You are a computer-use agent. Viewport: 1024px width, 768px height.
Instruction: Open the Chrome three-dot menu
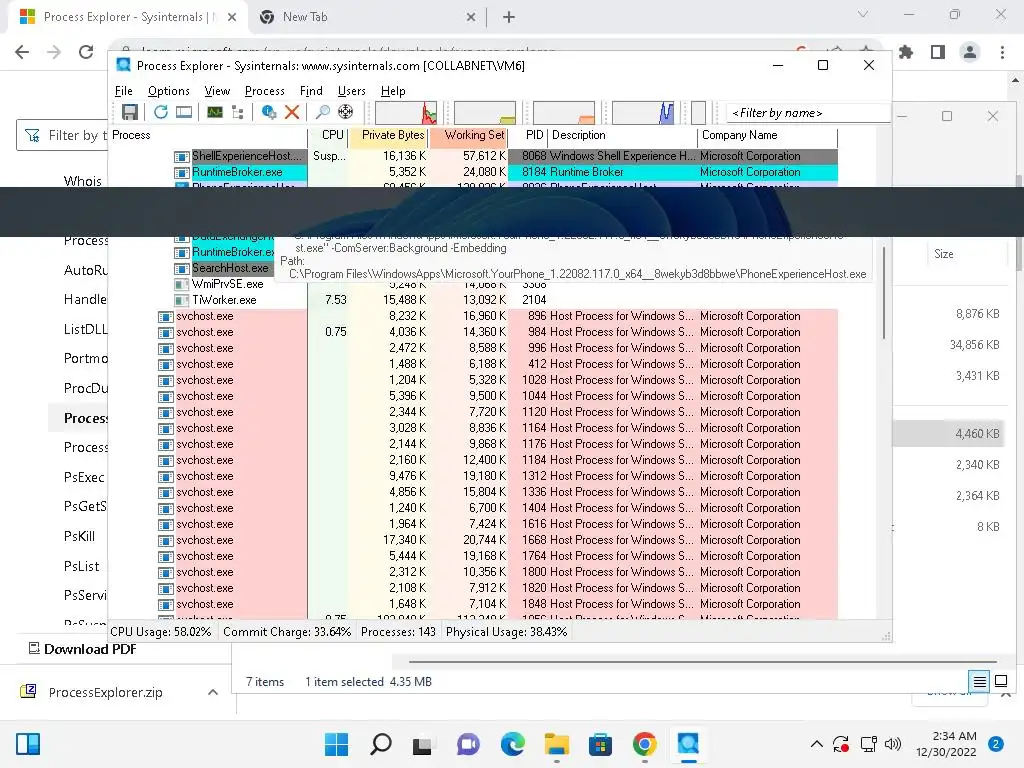tap(1002, 52)
